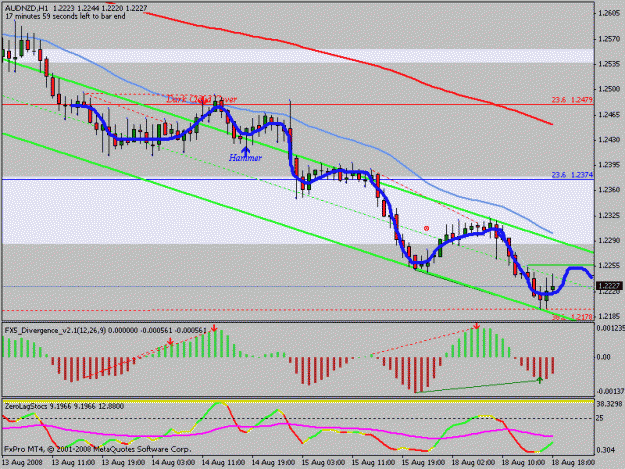625x469 pixels.
Task: Click the green up arrow in divergence panel
Action: point(540,380)
